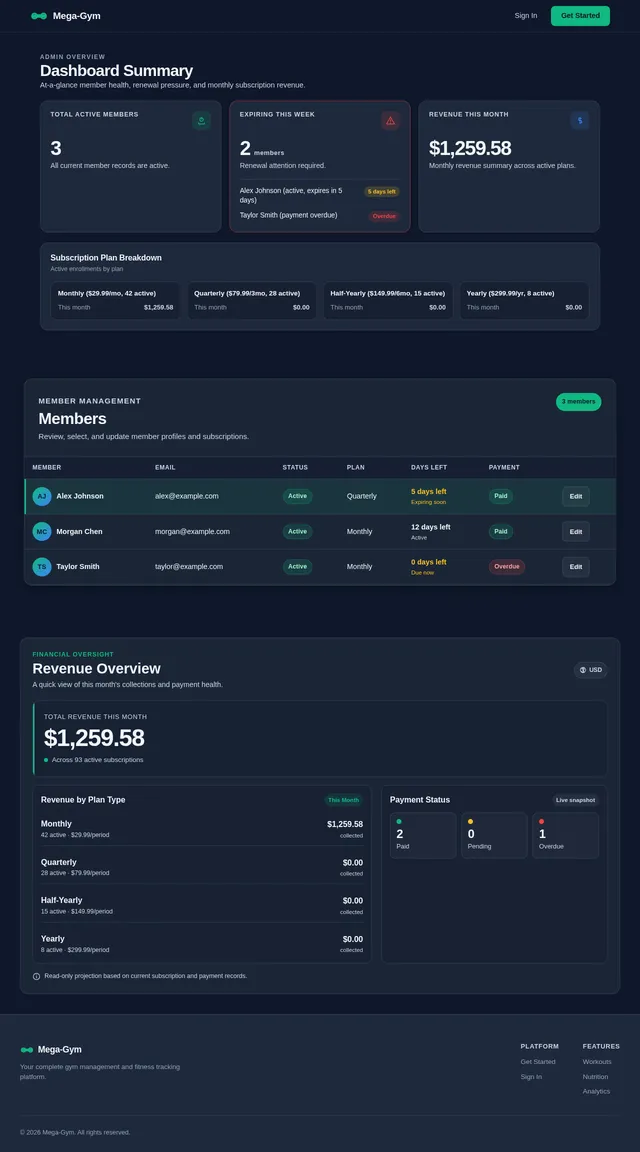Click the PLAN column header
Image resolution: width=640 pixels, height=1152 pixels.
tap(356, 467)
